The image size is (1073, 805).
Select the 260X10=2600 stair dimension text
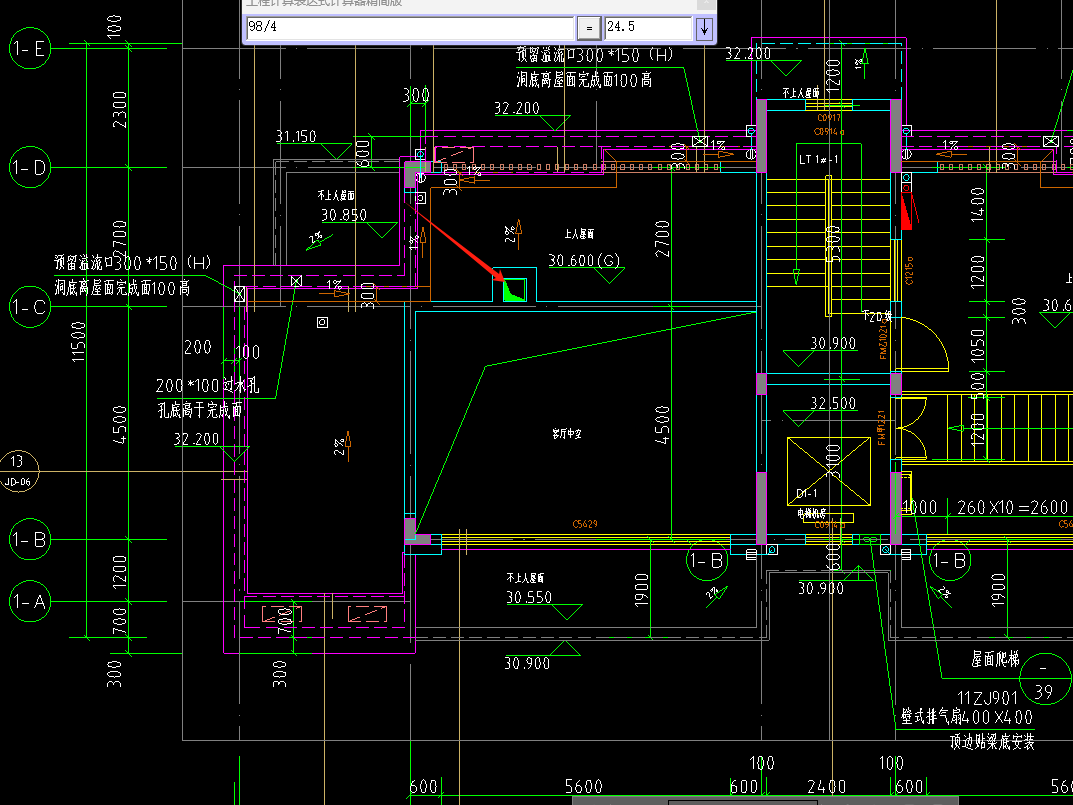[1012, 507]
